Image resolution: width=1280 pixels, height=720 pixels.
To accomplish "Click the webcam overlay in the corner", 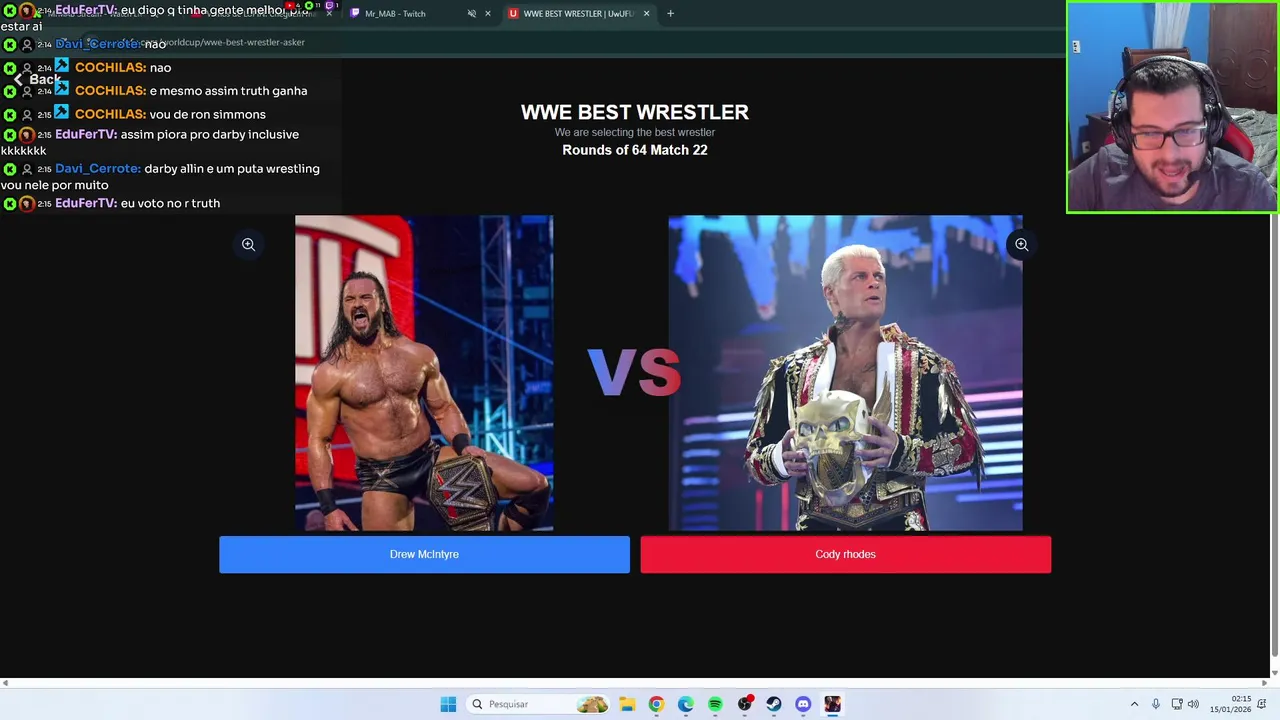I will pos(1172,107).
